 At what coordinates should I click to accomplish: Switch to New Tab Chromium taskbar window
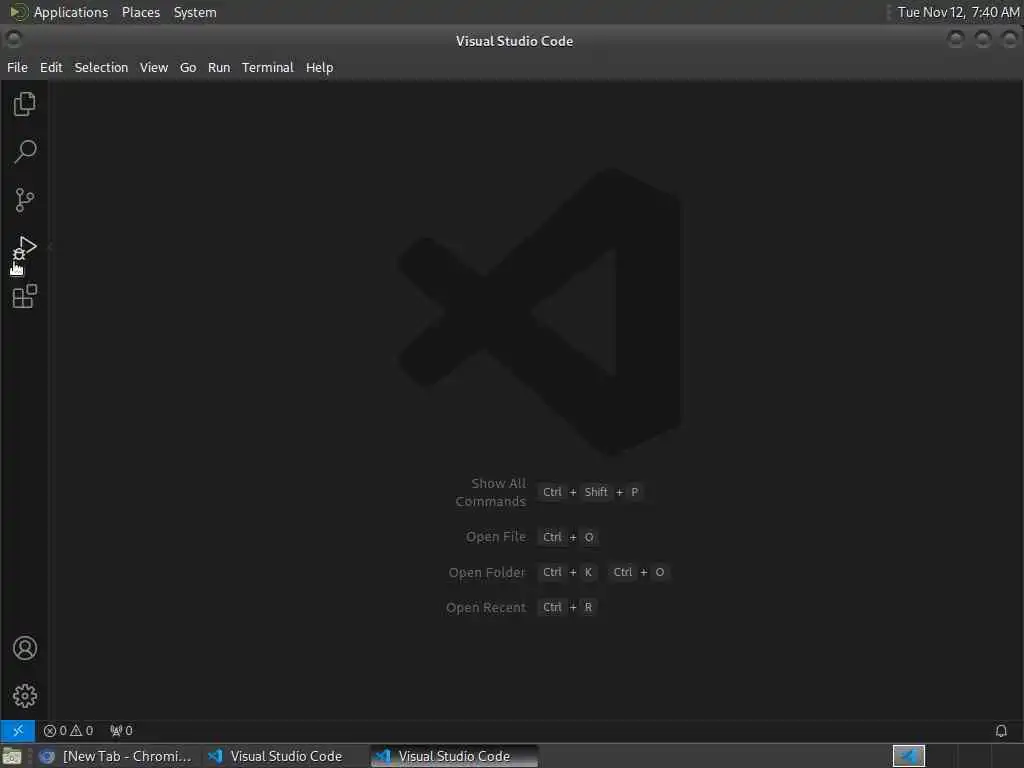tap(116, 756)
